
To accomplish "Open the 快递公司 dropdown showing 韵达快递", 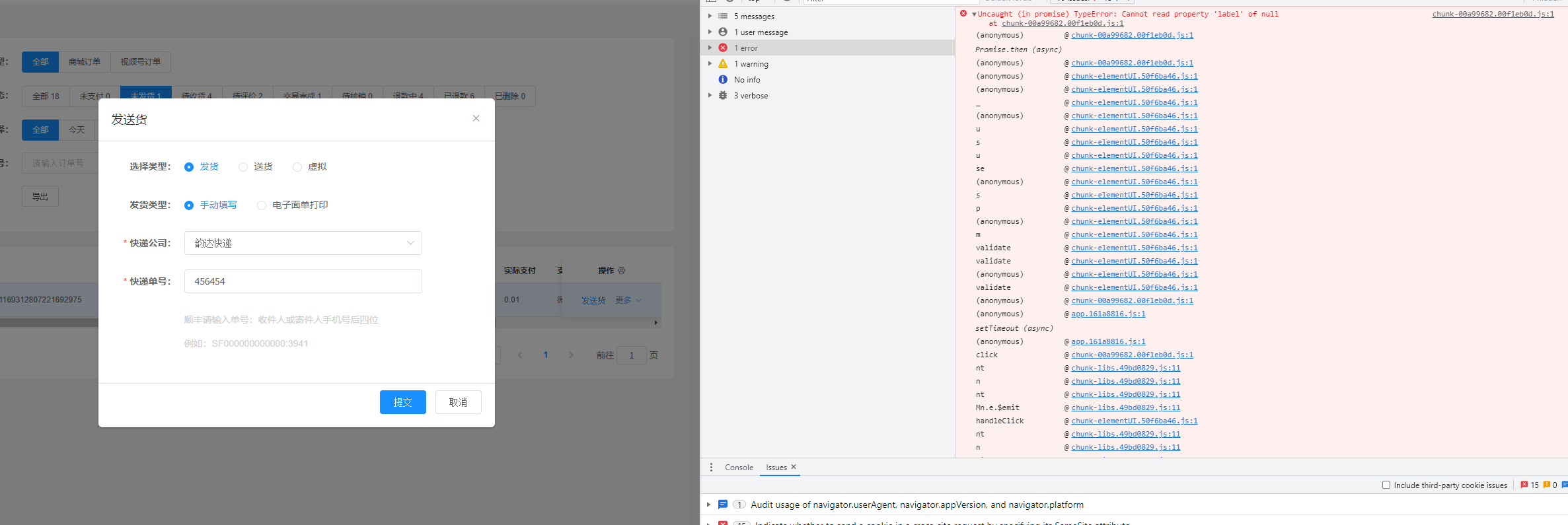I will click(x=303, y=243).
